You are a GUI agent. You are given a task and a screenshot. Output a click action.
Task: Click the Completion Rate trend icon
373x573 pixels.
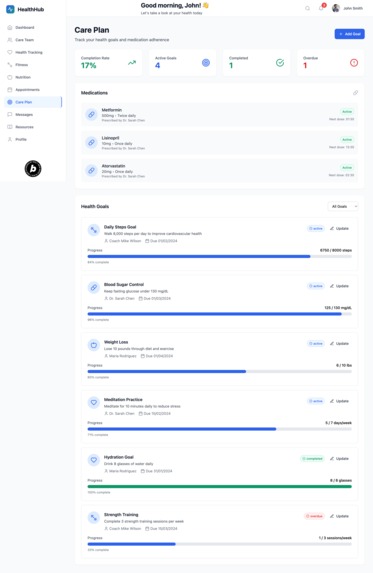(132, 63)
